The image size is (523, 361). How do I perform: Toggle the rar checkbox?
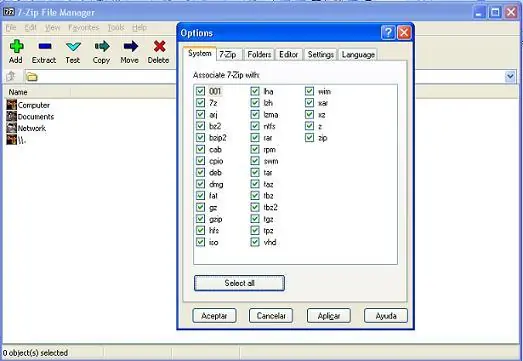click(x=255, y=137)
